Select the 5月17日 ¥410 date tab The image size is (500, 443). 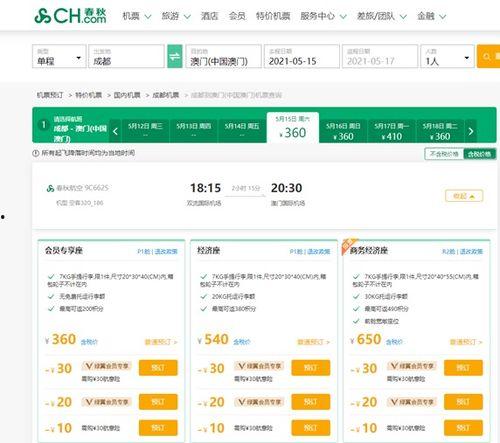coord(391,131)
